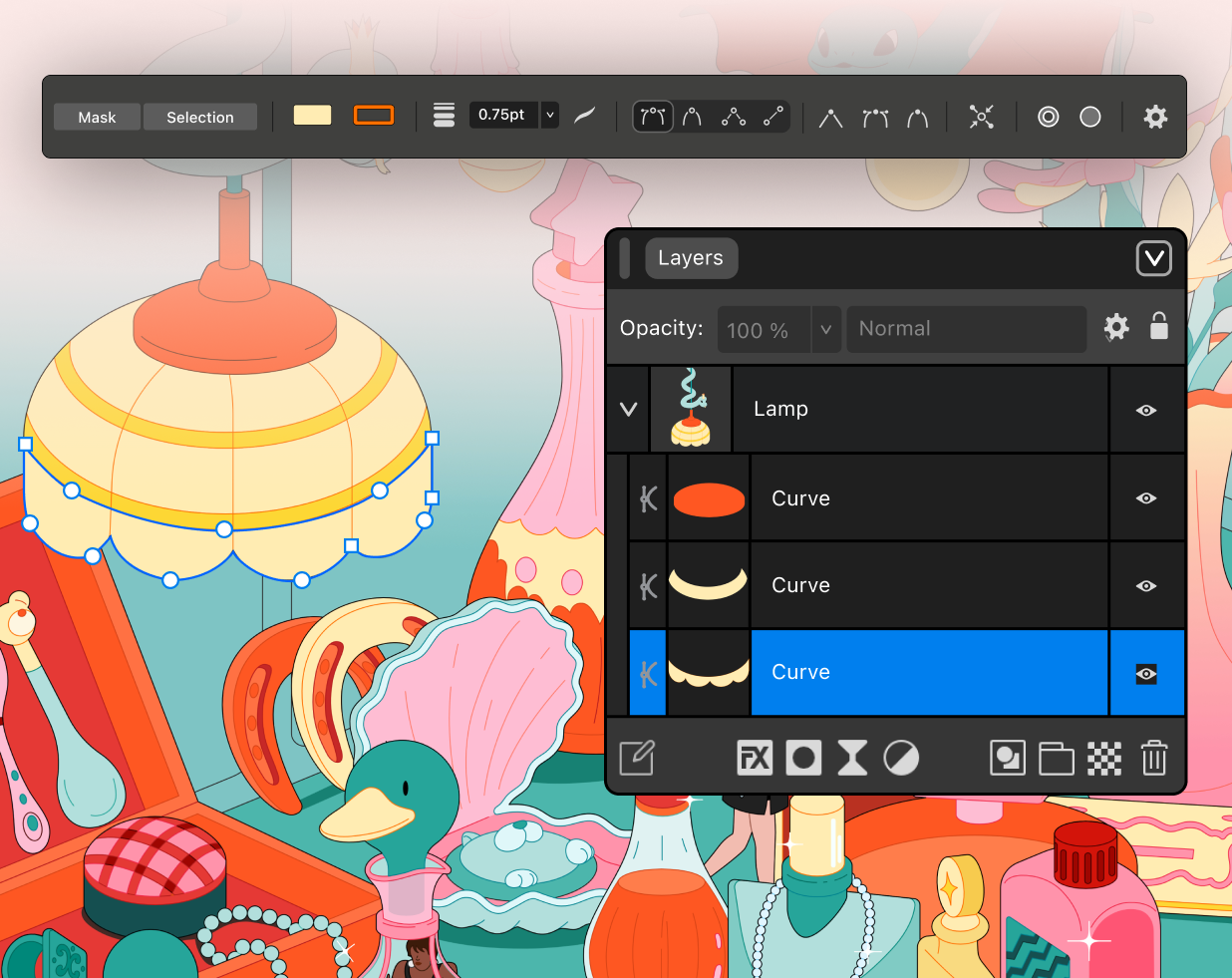This screenshot has width=1232, height=978.
Task: Click the adjustment layer half-circle icon
Action: pos(901,759)
